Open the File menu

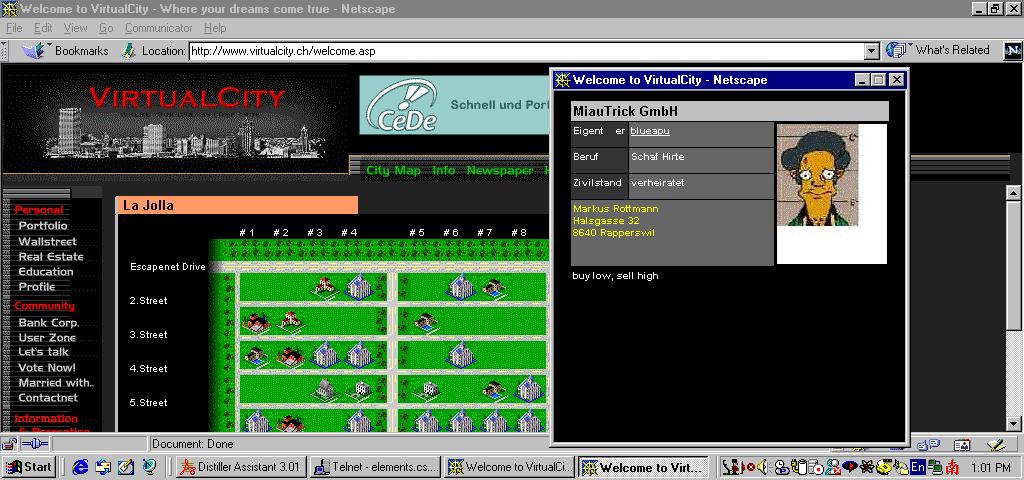pyautogui.click(x=14, y=28)
